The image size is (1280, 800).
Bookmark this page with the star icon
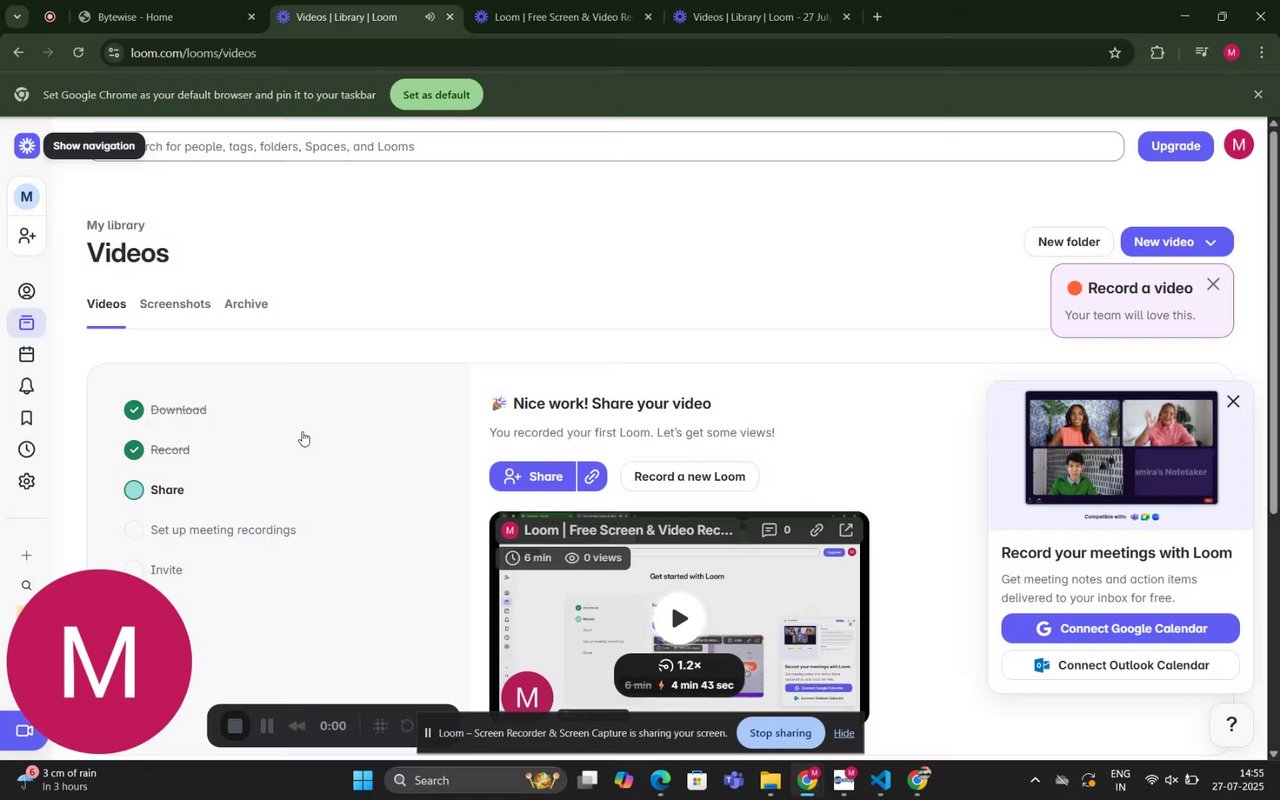tap(1115, 53)
